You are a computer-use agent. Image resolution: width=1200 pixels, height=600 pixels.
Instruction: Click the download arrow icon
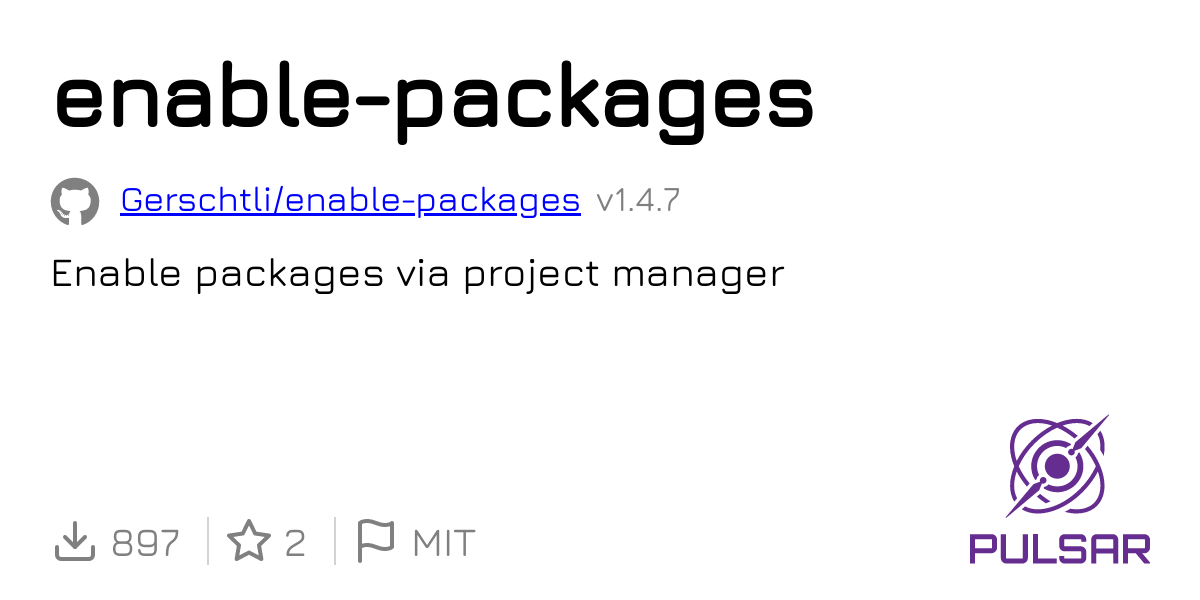pyautogui.click(x=73, y=542)
